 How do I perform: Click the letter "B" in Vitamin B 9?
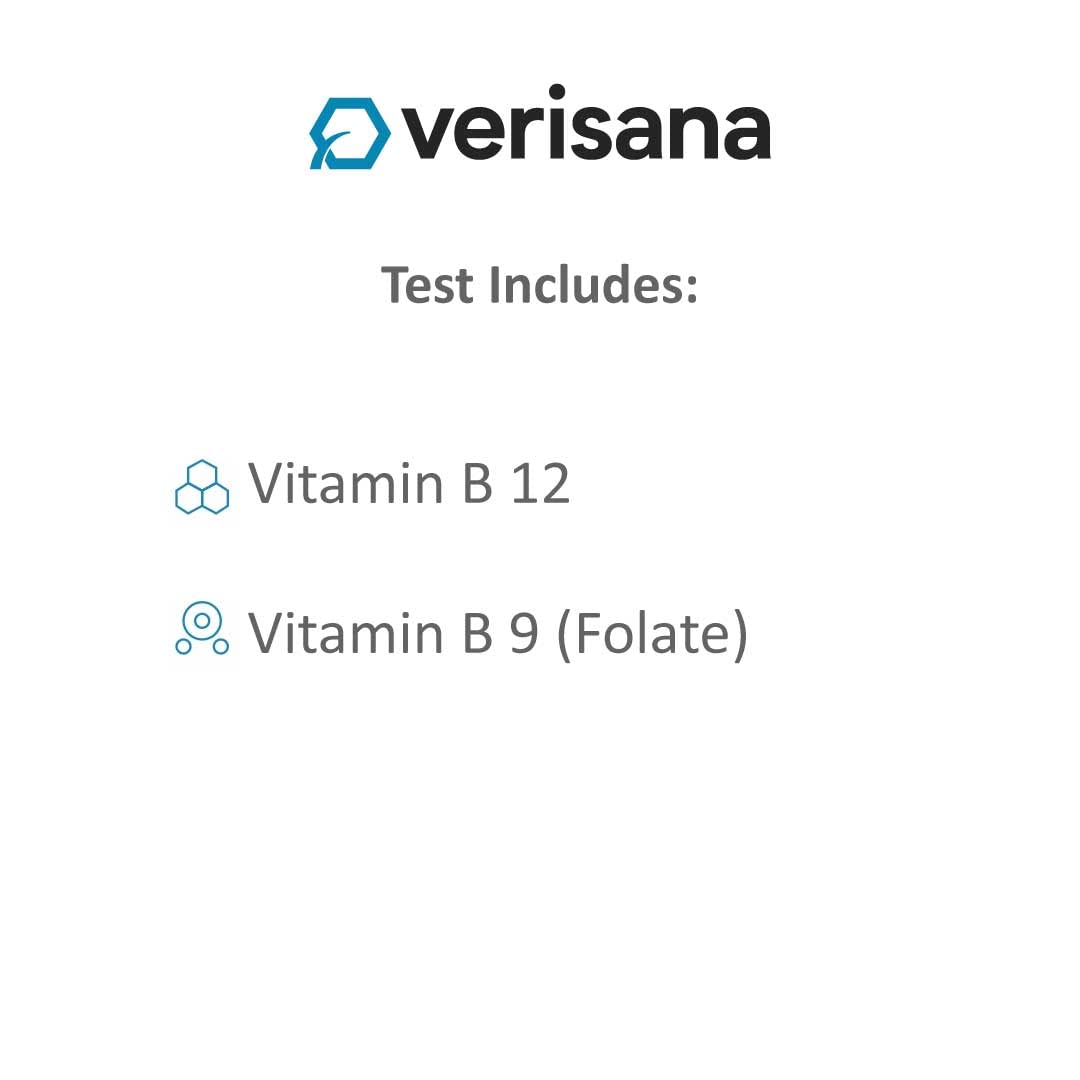(x=478, y=633)
